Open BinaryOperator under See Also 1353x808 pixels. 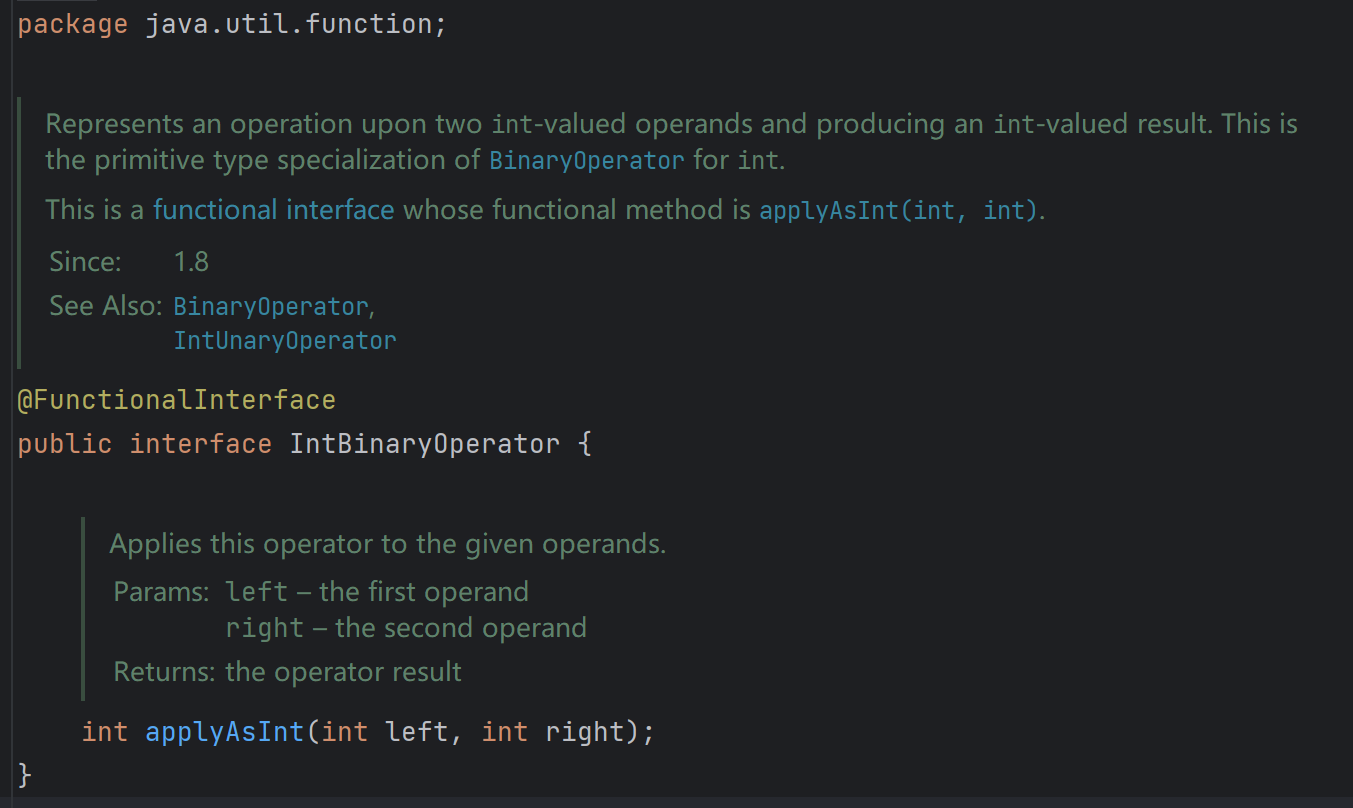click(271, 306)
